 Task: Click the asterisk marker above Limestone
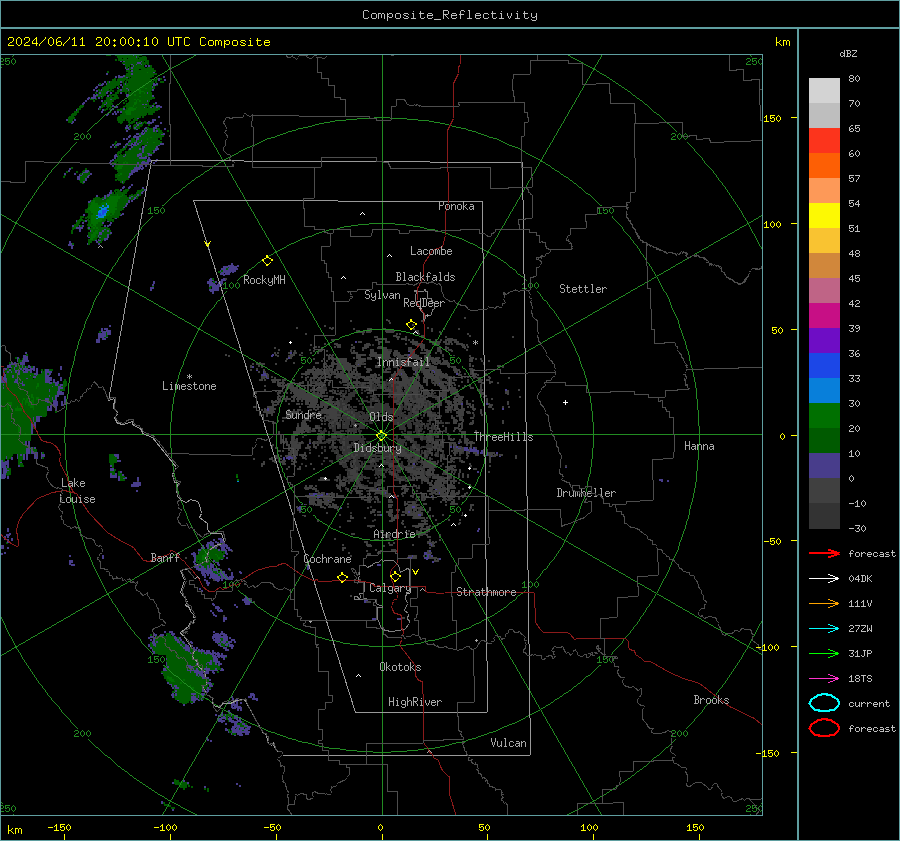coord(189,377)
